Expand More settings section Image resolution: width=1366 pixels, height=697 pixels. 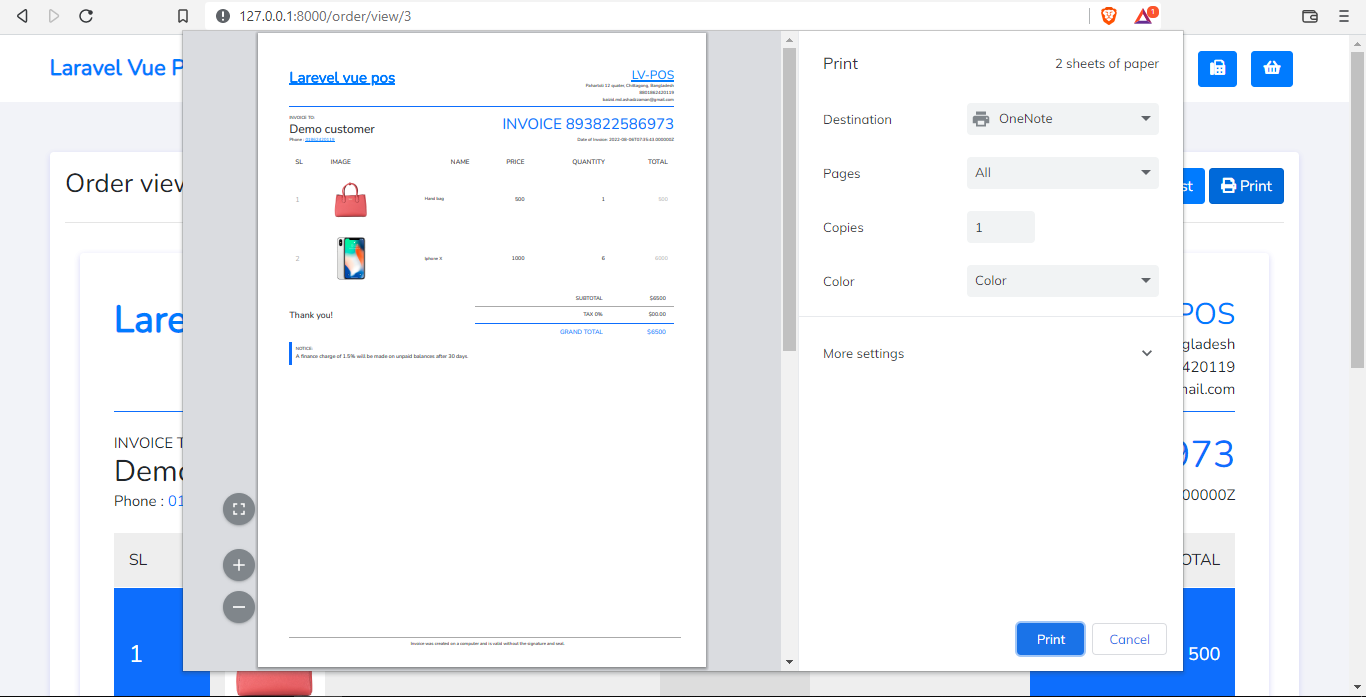point(988,353)
